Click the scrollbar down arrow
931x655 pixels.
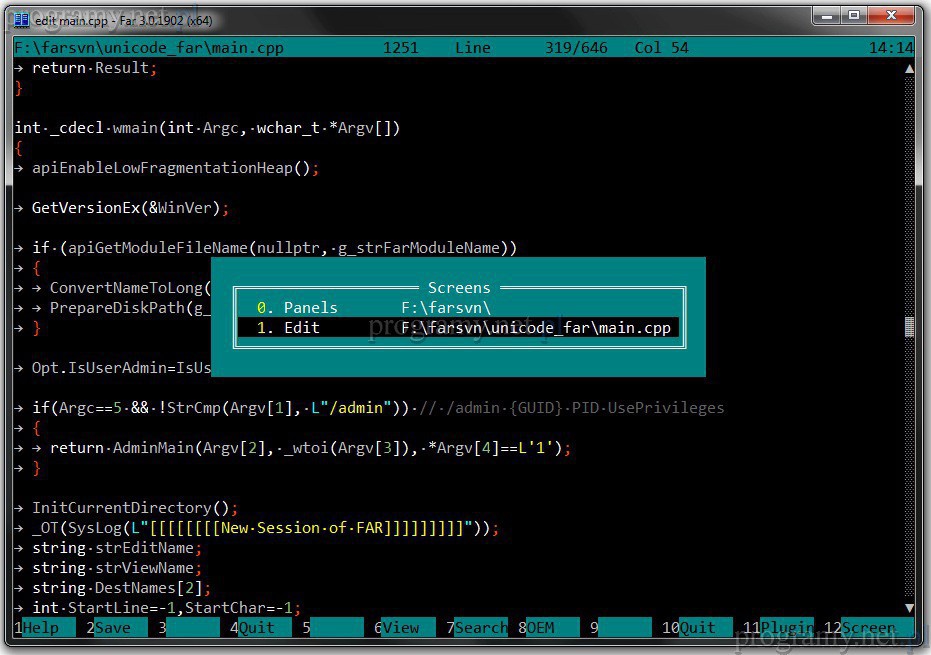[909, 608]
